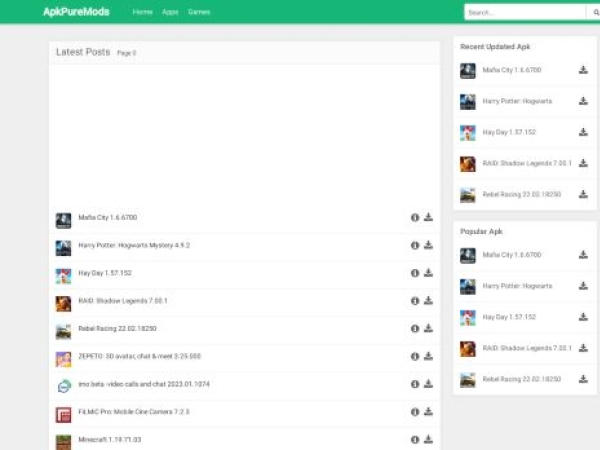
Task: Show info for FiLMiC Pro Mobile Cine Camera
Action: pos(415,412)
